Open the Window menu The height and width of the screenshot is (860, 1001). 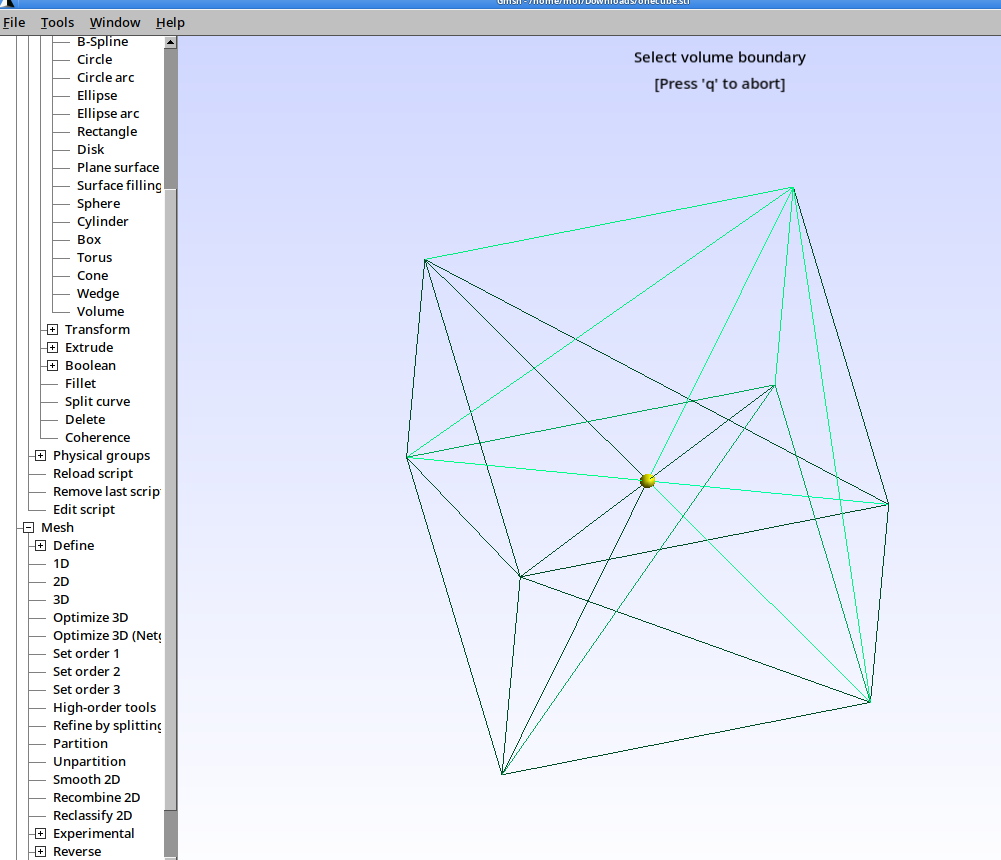(x=115, y=22)
